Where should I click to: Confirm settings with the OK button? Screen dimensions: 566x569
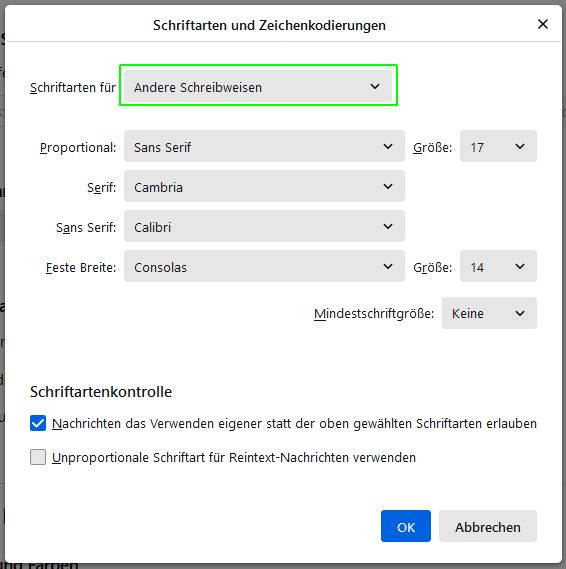(406, 526)
